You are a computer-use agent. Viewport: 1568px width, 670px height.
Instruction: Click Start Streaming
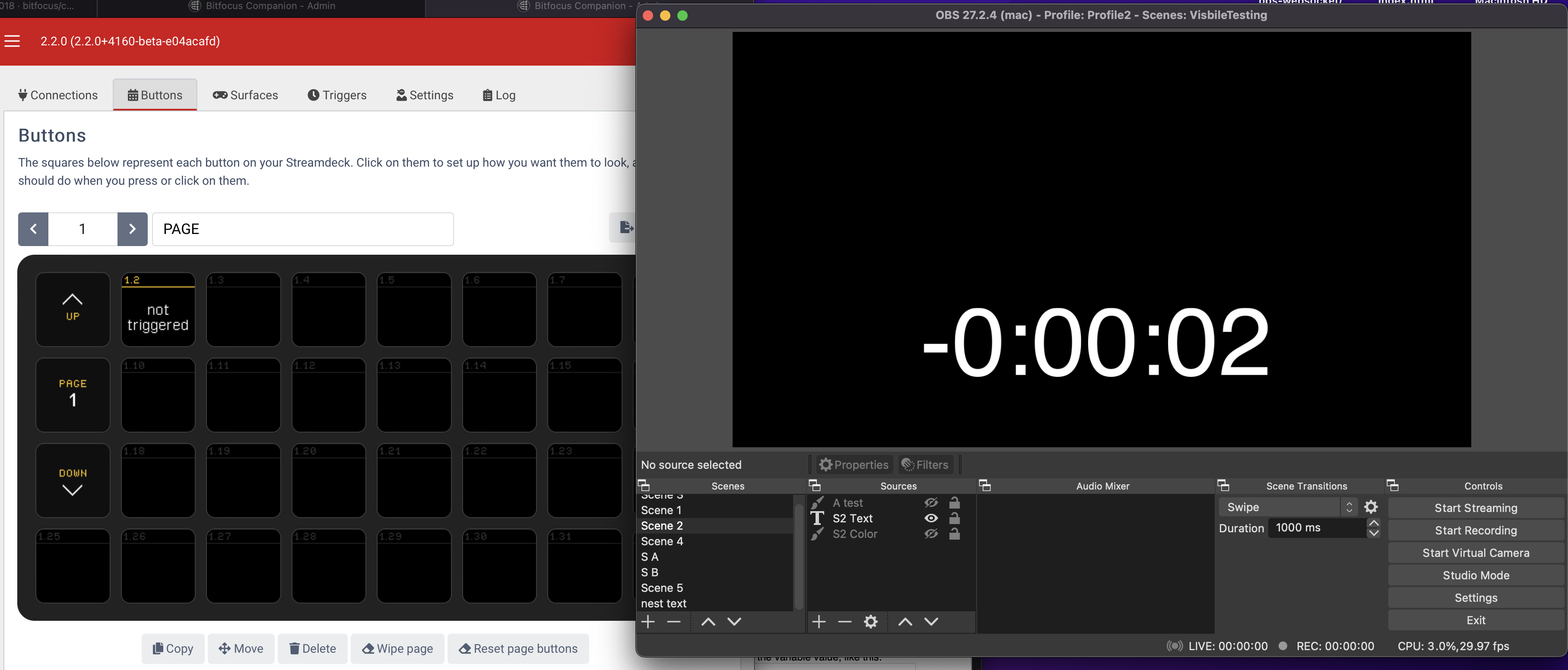coord(1476,508)
